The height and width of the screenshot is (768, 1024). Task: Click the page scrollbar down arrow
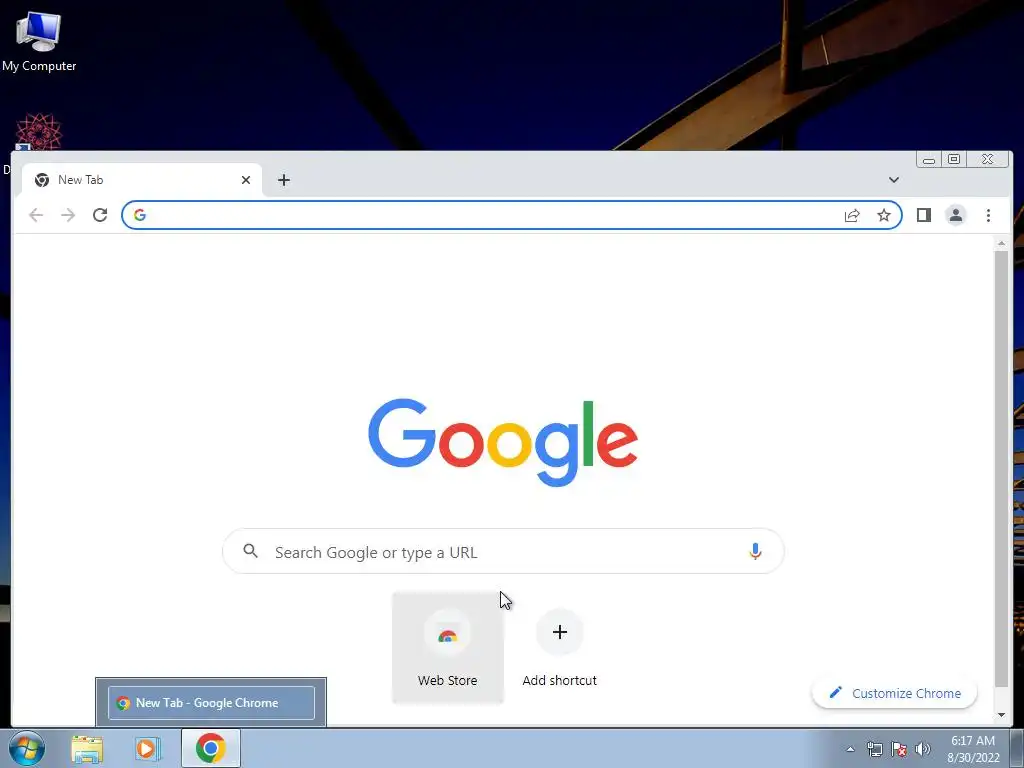point(1001,714)
